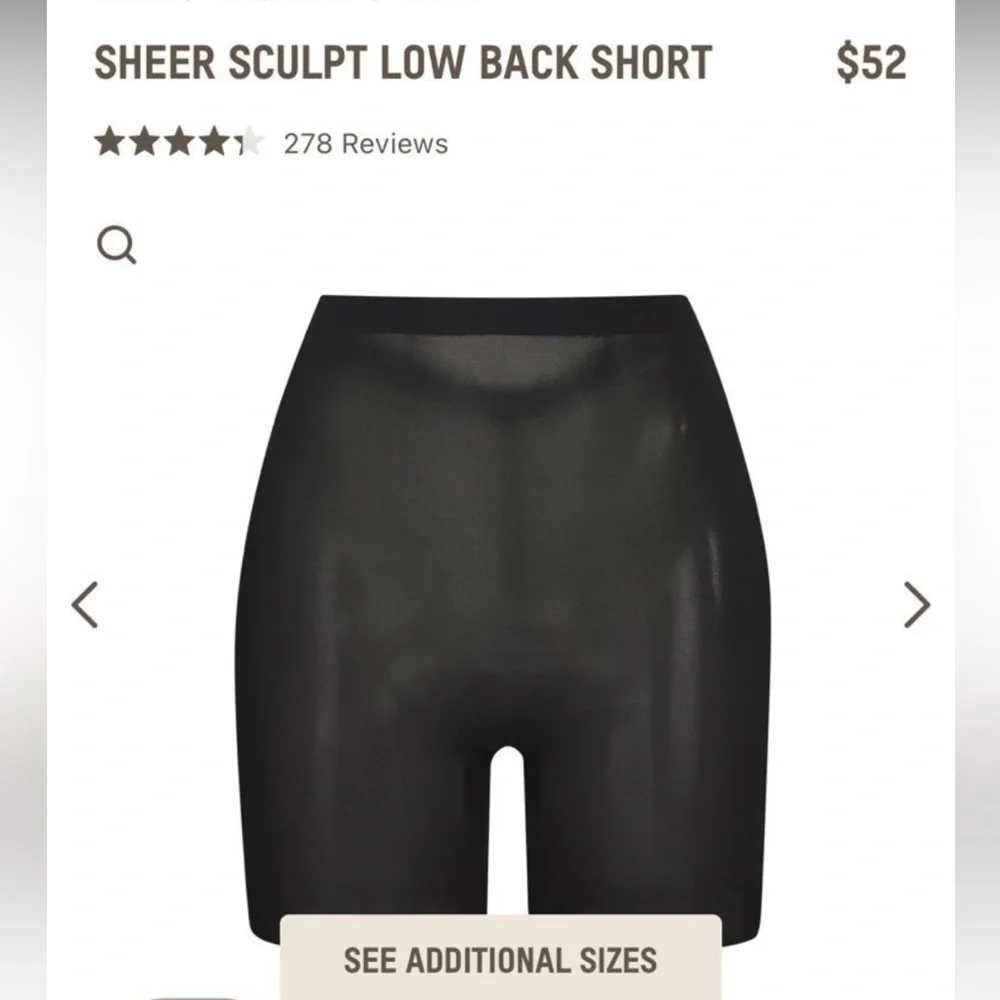Click the word SIZES on the beige button
This screenshot has height=1000, width=1000.
tap(618, 960)
